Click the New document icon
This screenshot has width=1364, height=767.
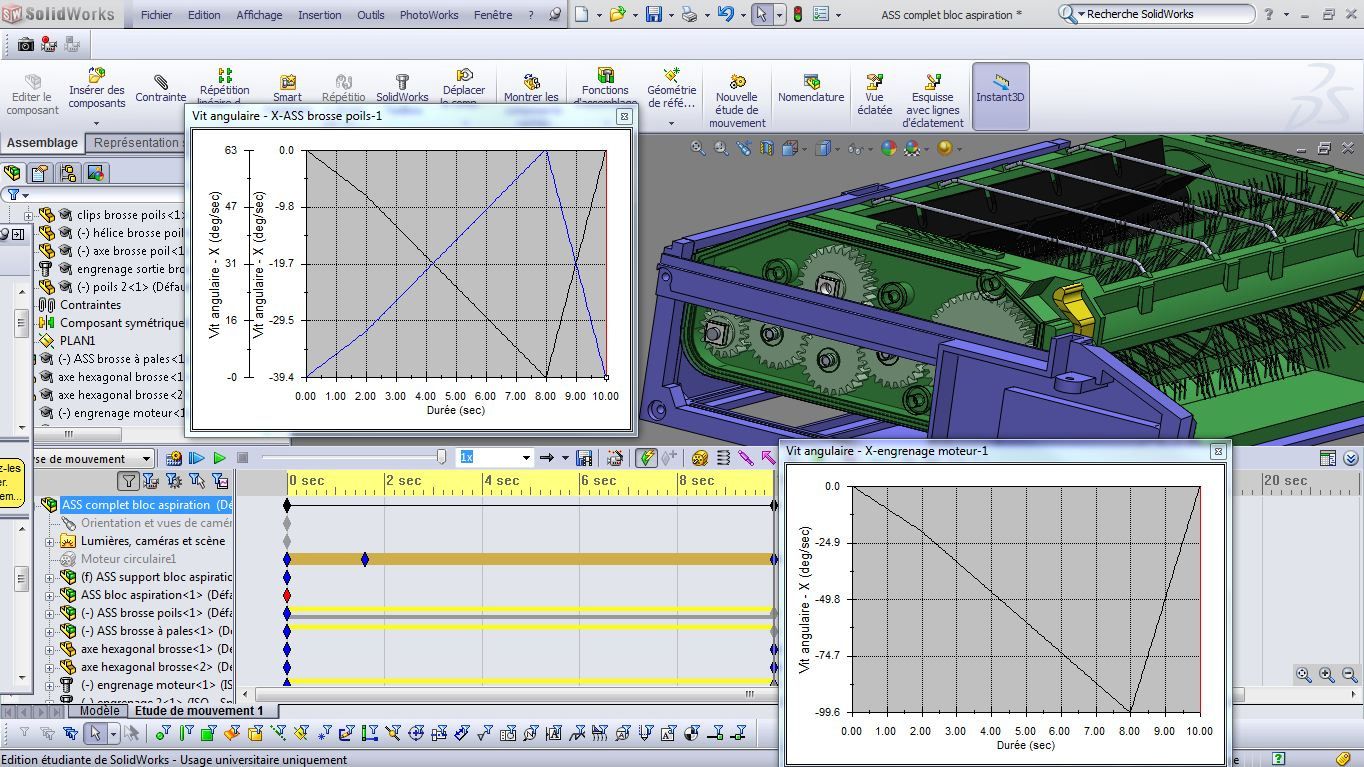click(x=583, y=14)
